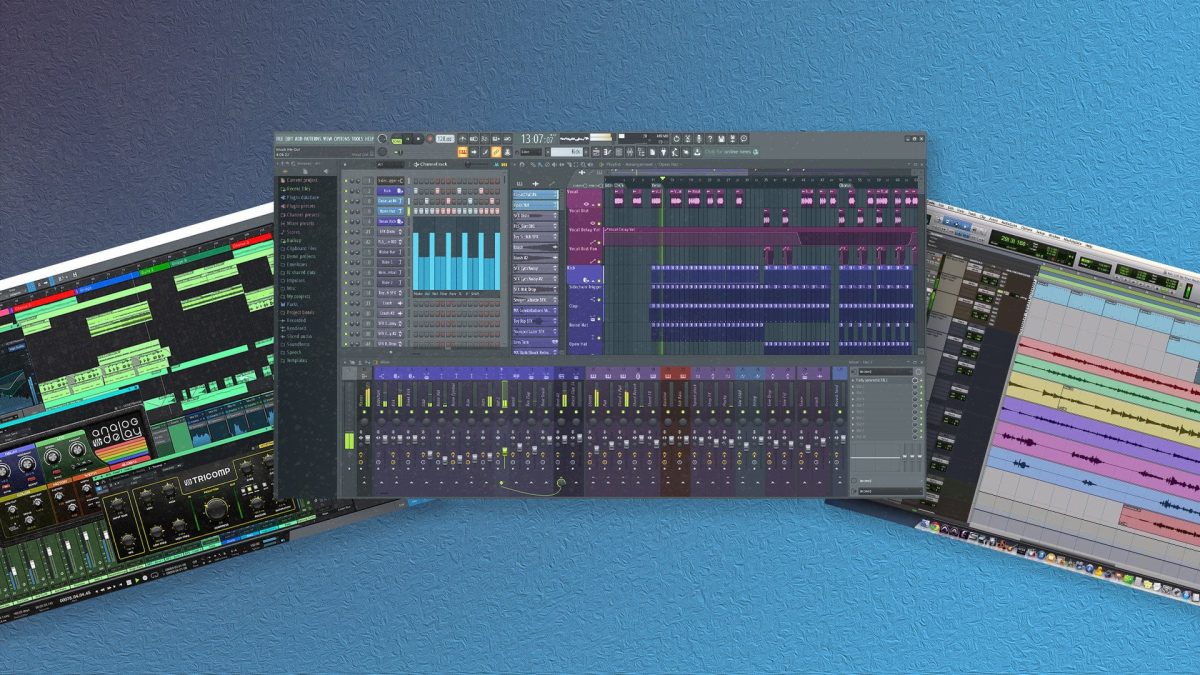Viewport: 1200px width, 675px height.
Task: Expand Recent files folder in FL Browser
Action: pyautogui.click(x=298, y=189)
